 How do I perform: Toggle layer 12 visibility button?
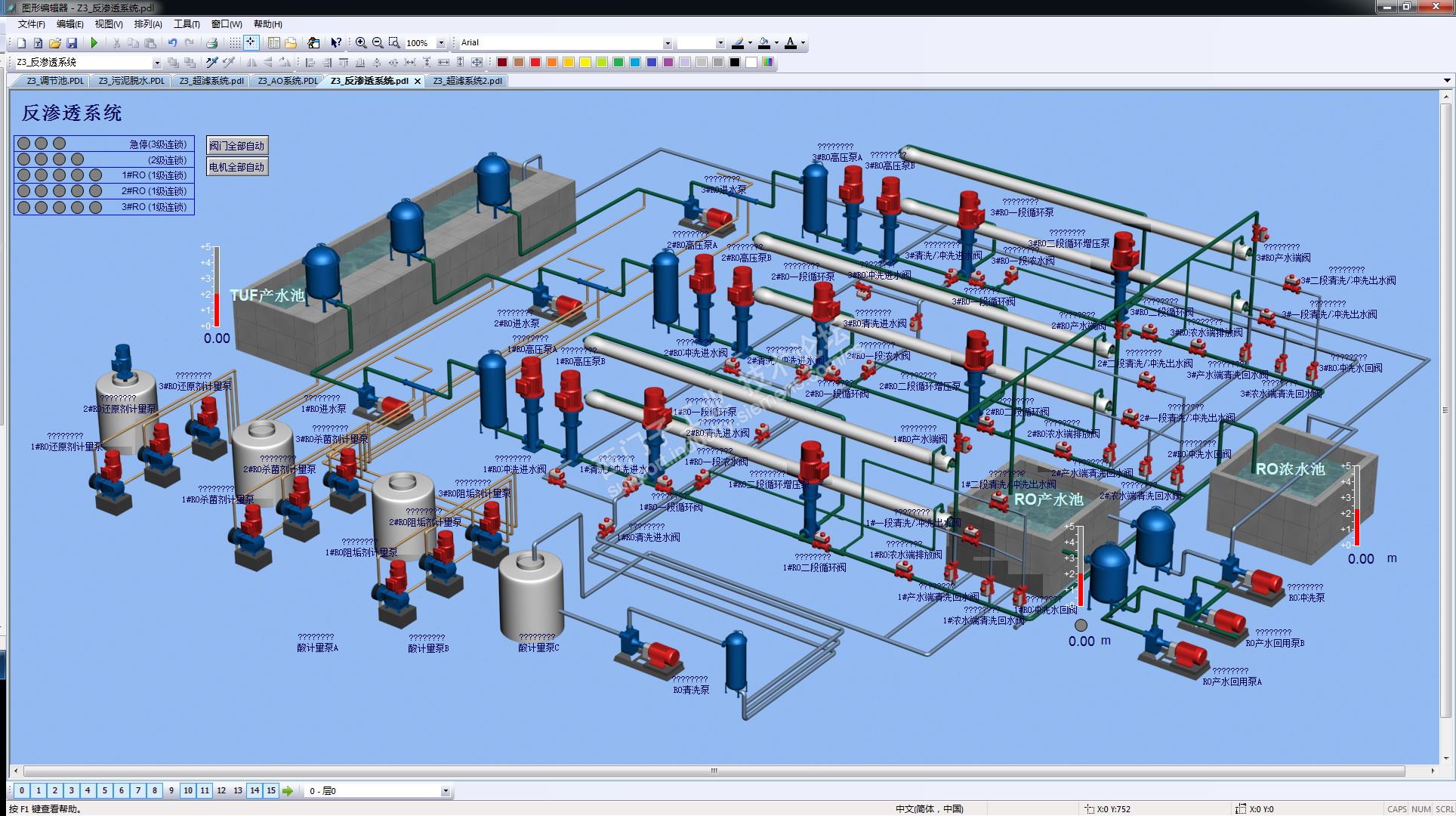coord(221,790)
